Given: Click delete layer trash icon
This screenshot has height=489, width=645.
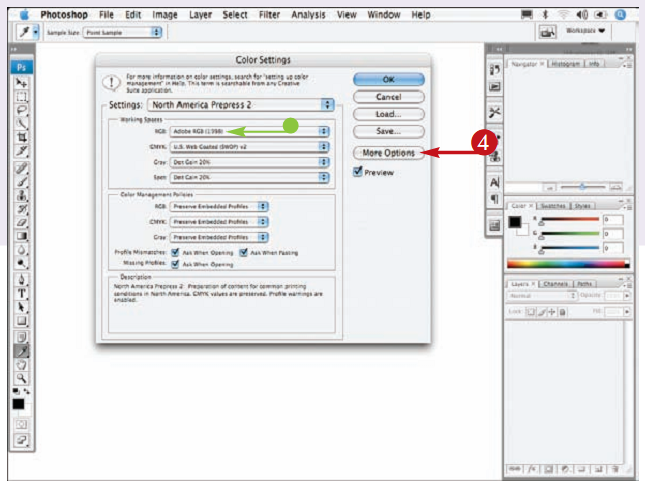Looking at the screenshot, I should pyautogui.click(x=615, y=469).
